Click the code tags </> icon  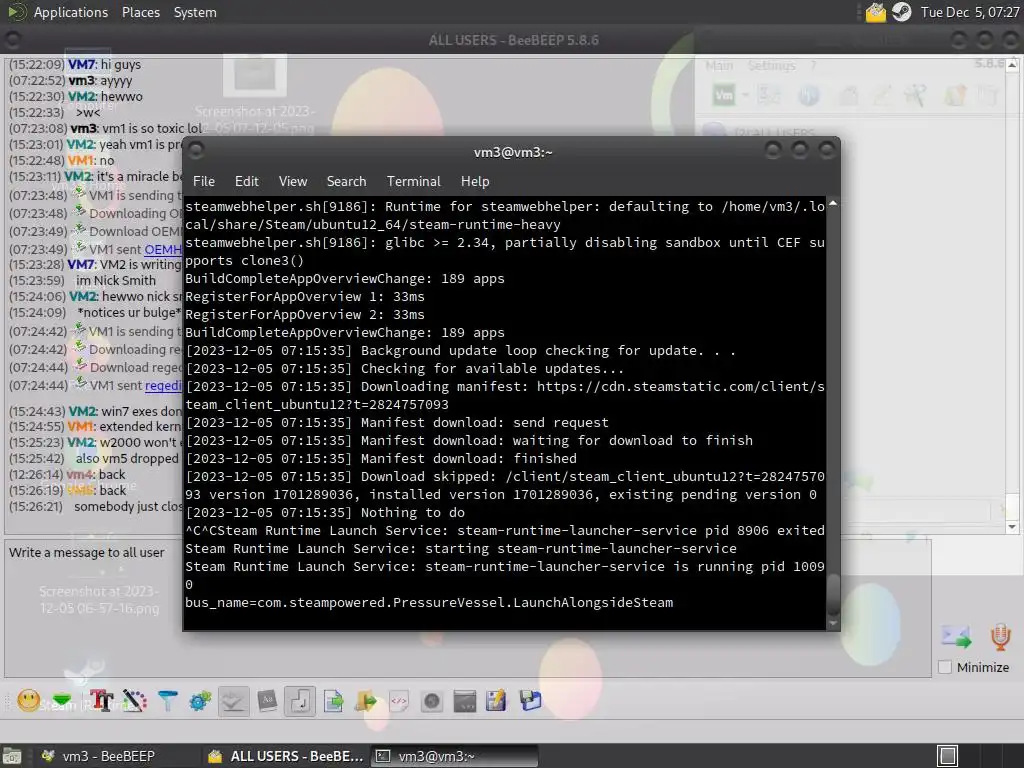399,701
